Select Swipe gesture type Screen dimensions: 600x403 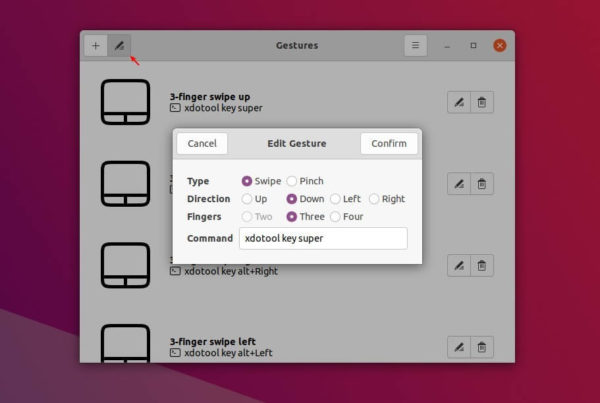(261, 181)
